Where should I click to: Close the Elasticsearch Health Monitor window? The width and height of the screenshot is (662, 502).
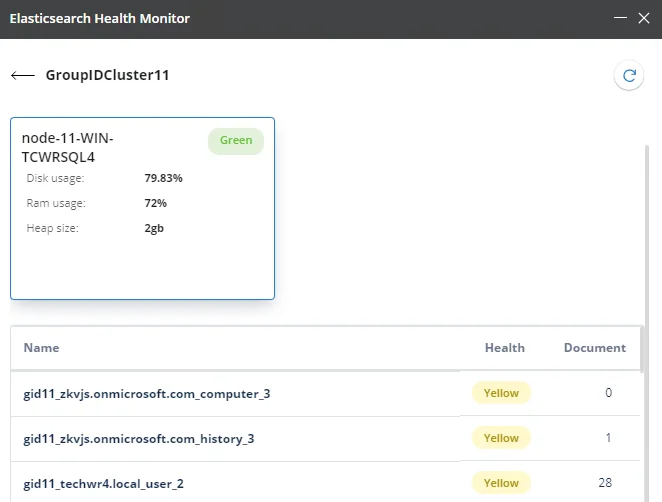(644, 18)
